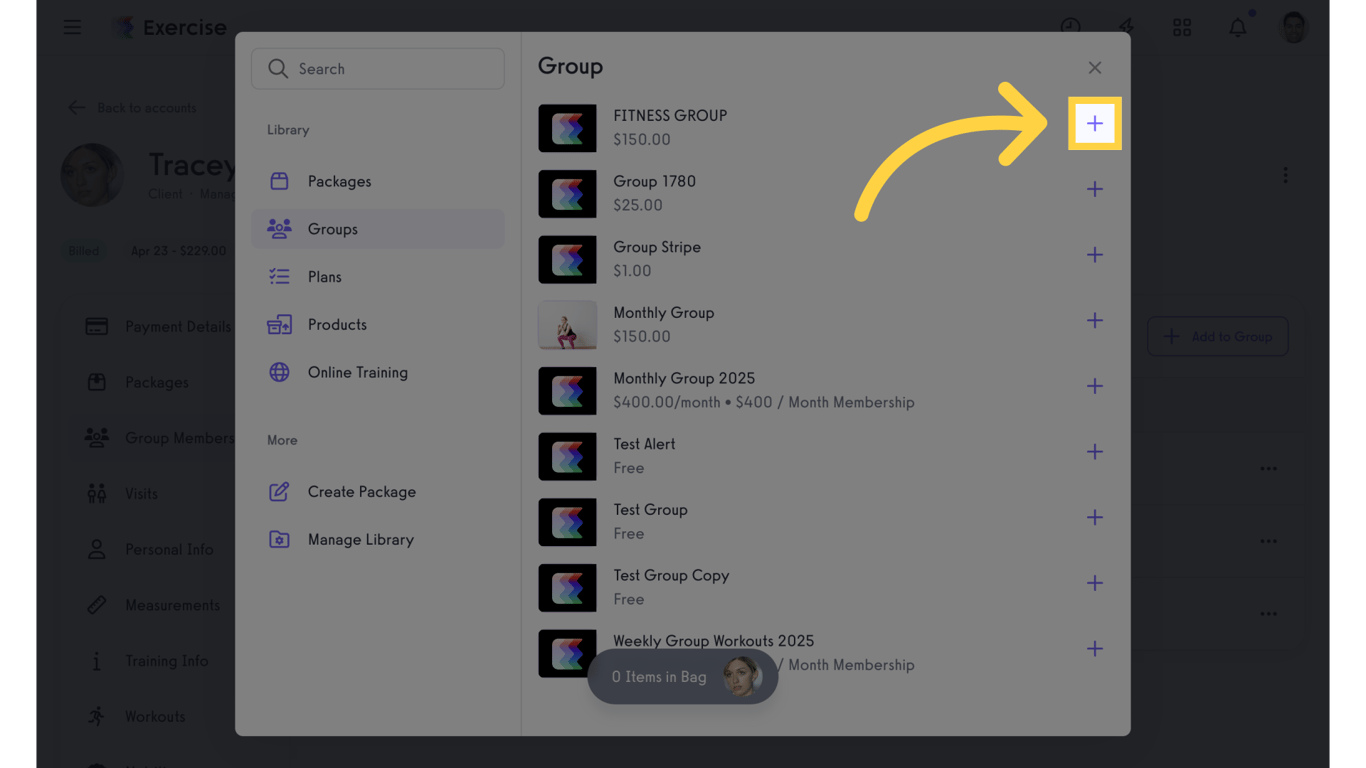
Task: Open the apps grid launcher
Action: click(1182, 27)
